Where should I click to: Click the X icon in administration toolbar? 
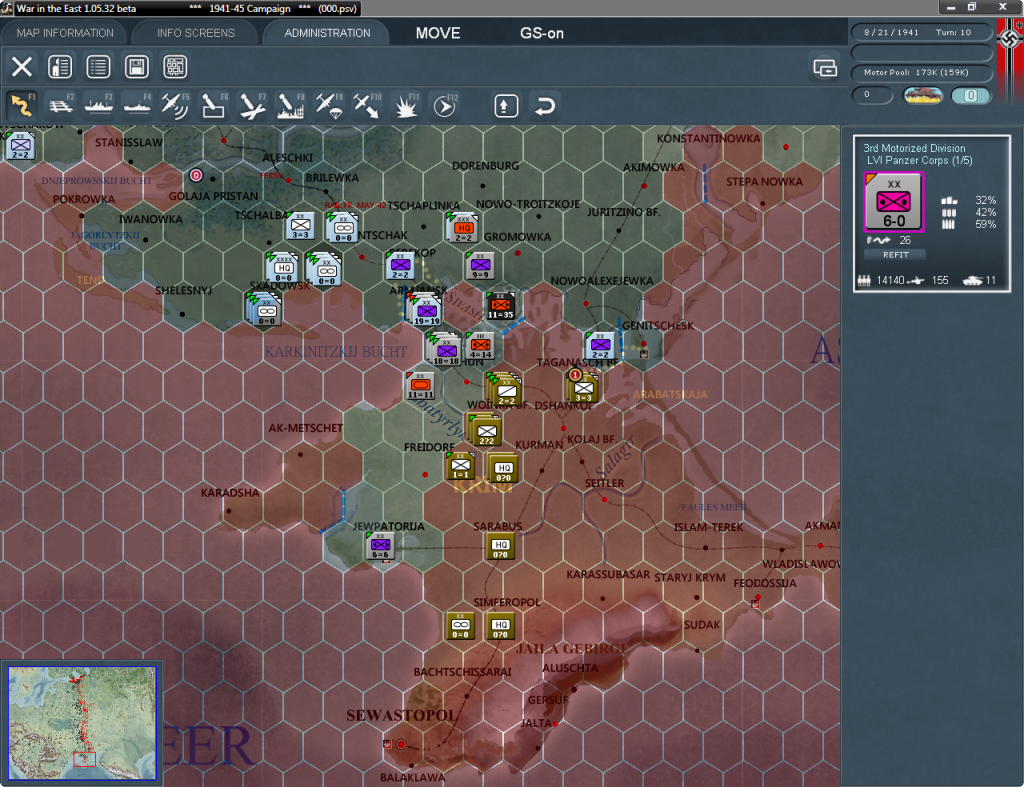coord(22,67)
